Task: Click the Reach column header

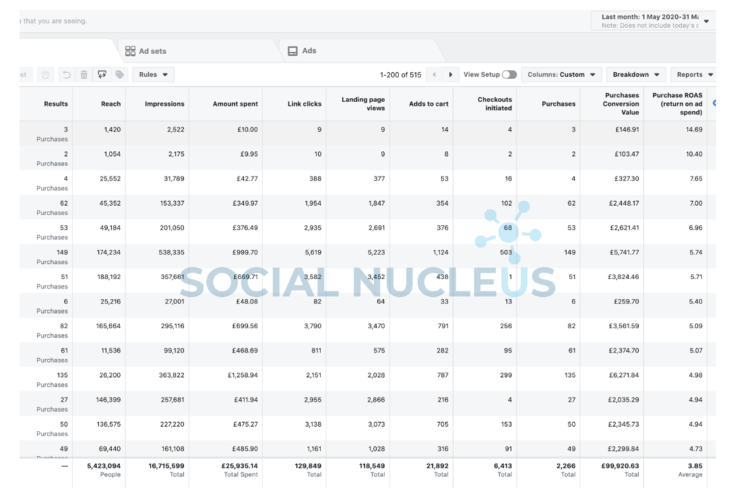Action: (111, 104)
